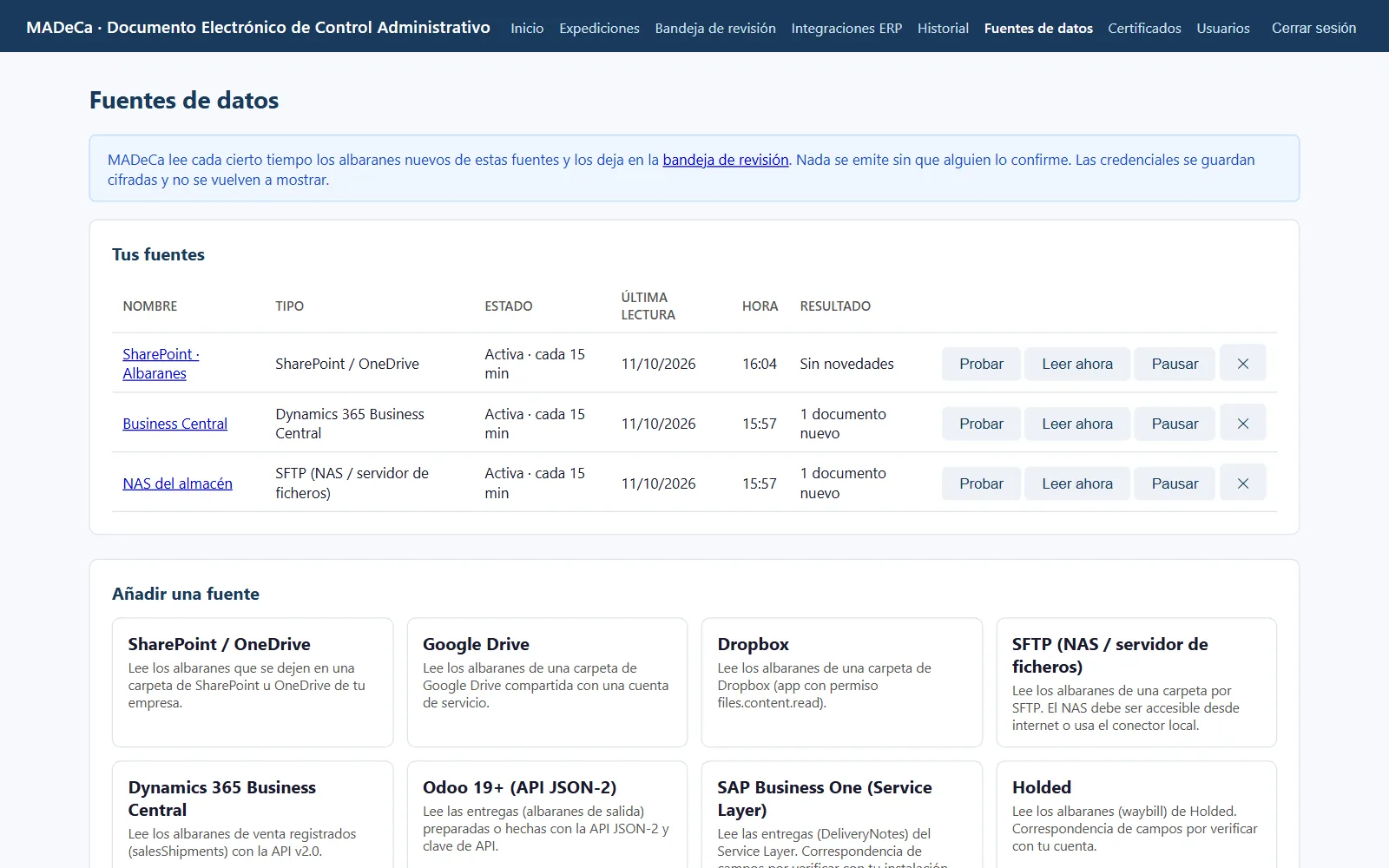Pause the SharePoint · Albaranes source
Viewport: 1389px width, 868px height.
(1175, 364)
